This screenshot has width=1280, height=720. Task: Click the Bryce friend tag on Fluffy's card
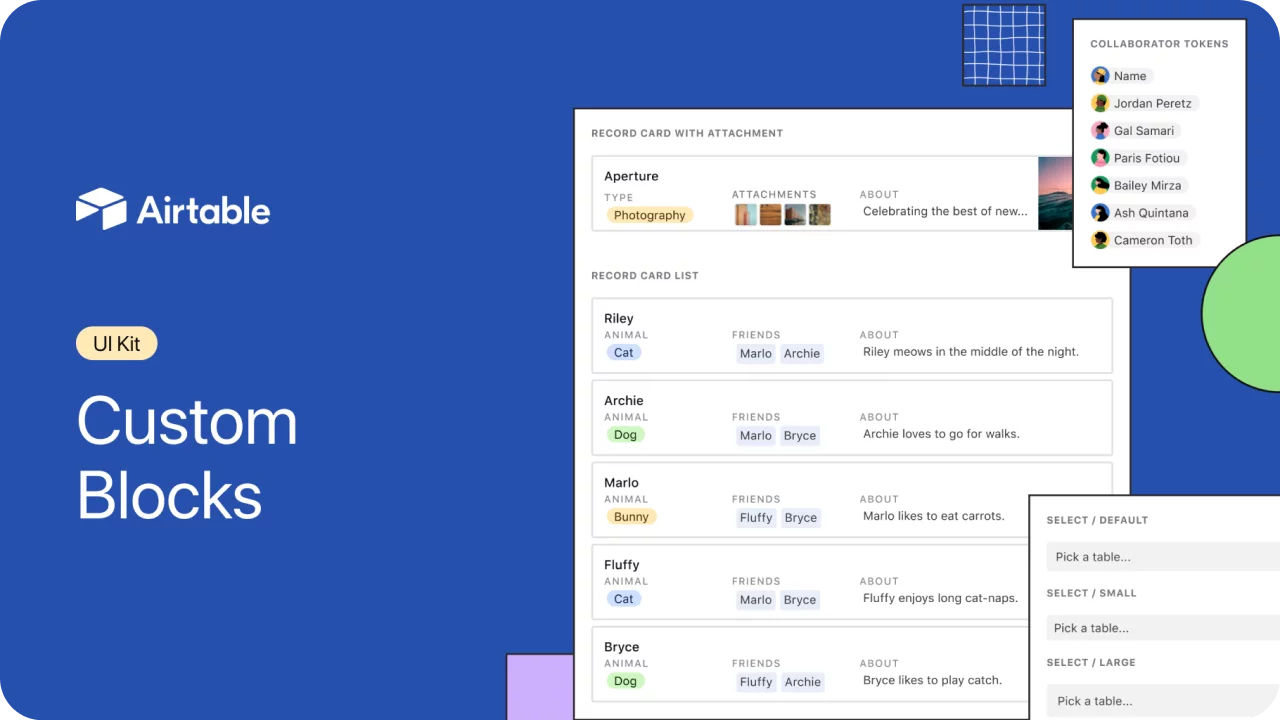(800, 599)
